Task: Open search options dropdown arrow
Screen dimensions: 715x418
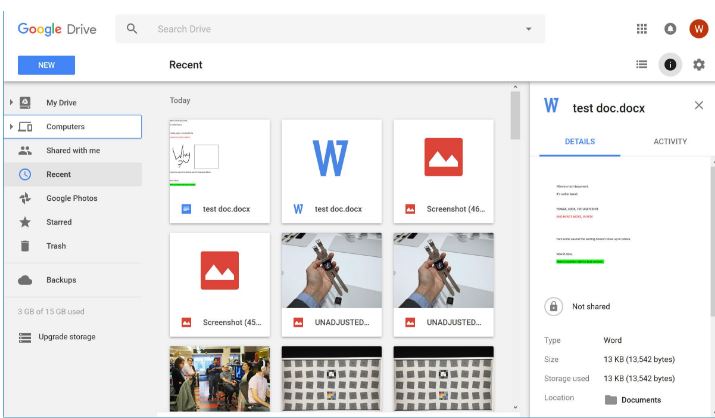Action: 528,29
